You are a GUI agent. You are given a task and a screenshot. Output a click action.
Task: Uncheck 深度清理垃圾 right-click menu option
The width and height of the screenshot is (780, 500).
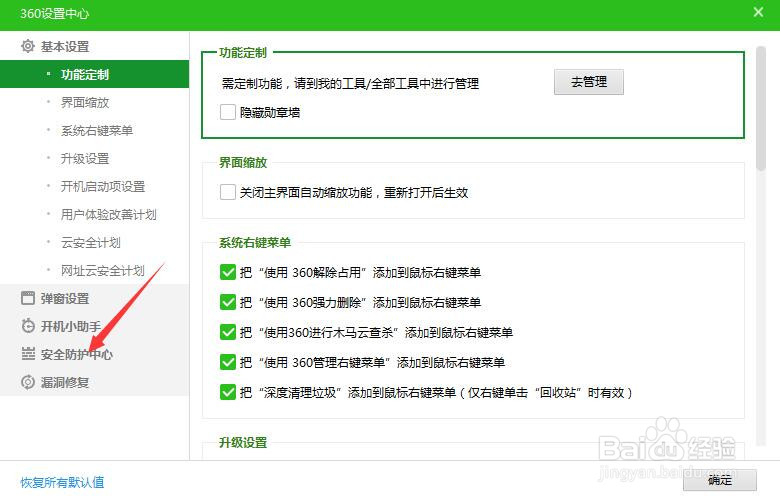228,392
